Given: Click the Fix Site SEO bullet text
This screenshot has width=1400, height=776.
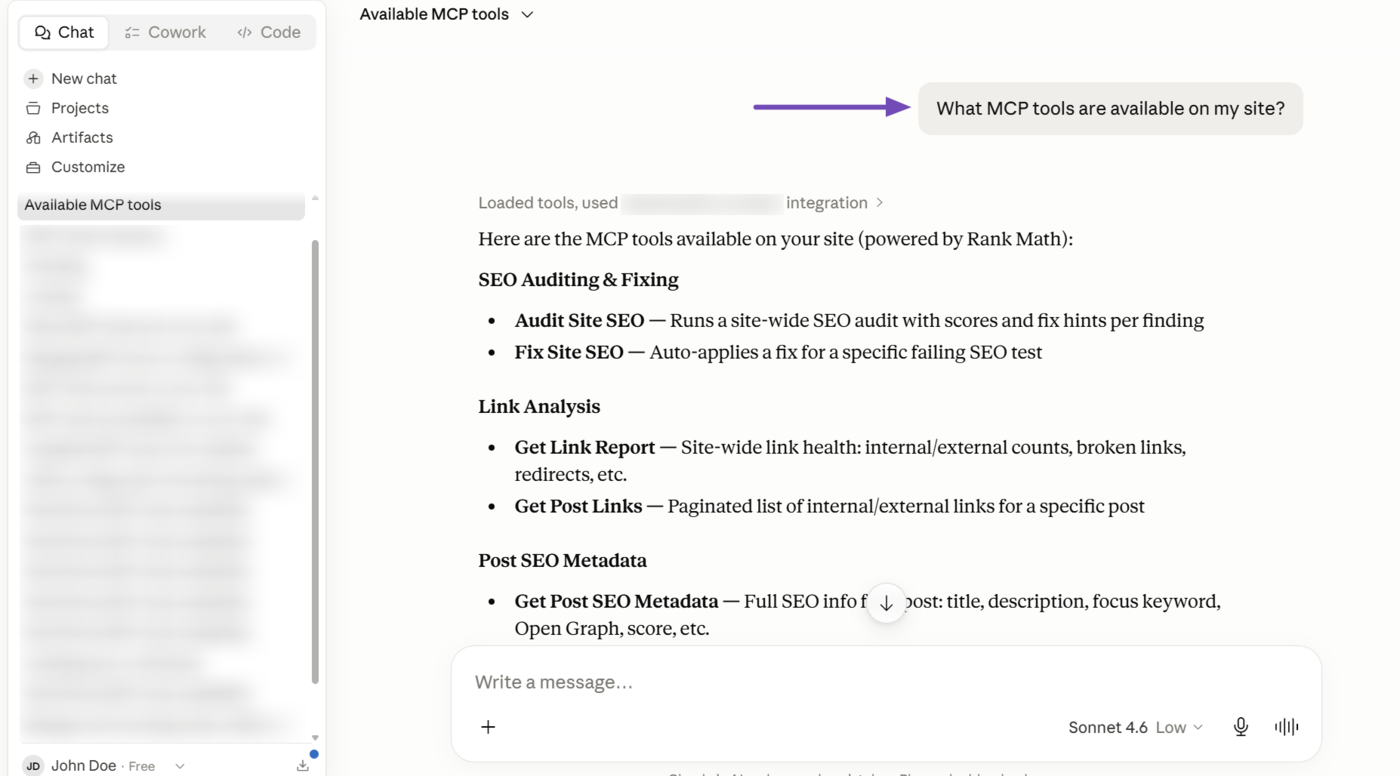Looking at the screenshot, I should pos(778,352).
